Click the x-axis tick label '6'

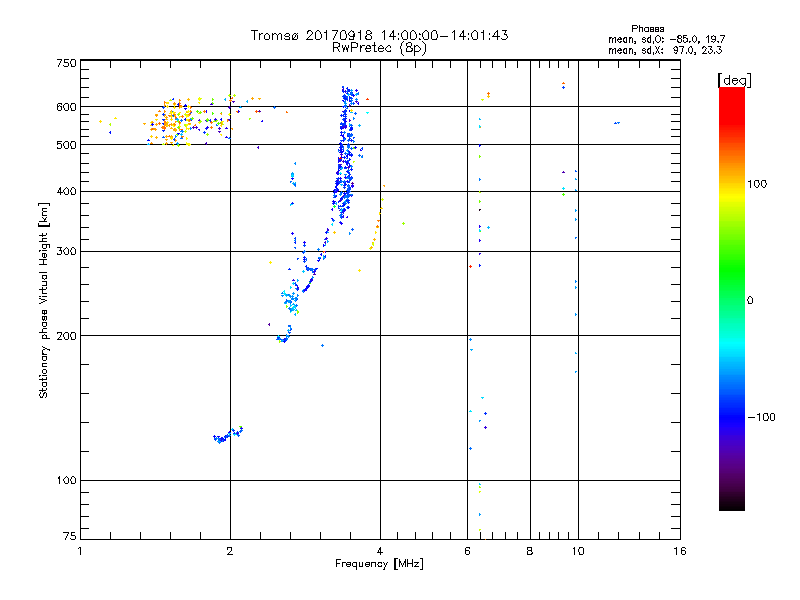coord(468,552)
